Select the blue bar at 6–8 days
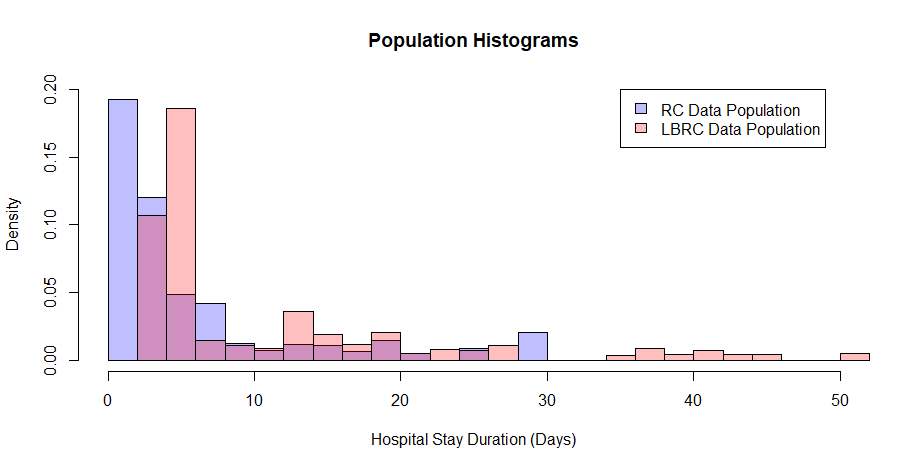 coord(210,321)
